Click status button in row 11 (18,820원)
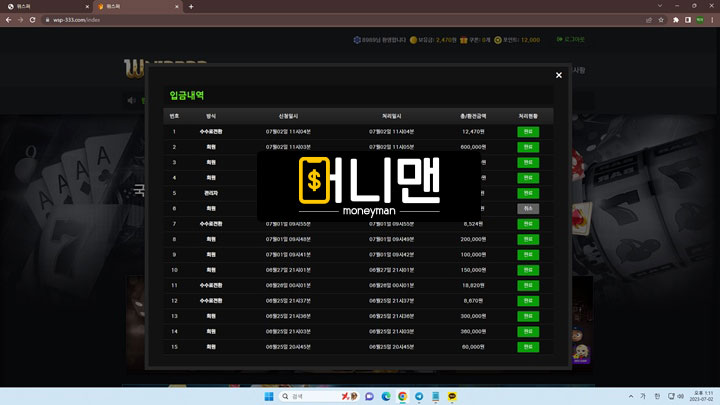Viewport: 720px width, 405px height. point(528,286)
